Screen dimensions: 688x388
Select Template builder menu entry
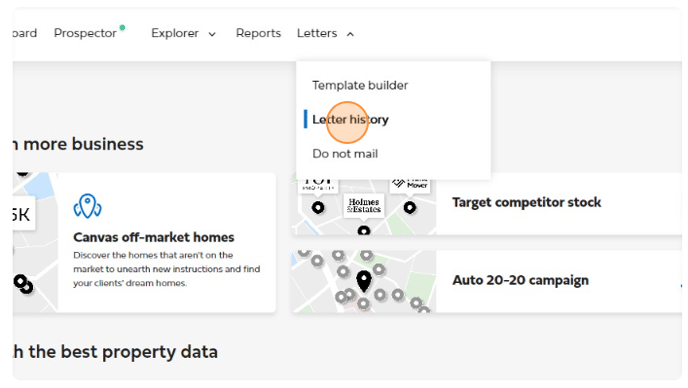(360, 85)
